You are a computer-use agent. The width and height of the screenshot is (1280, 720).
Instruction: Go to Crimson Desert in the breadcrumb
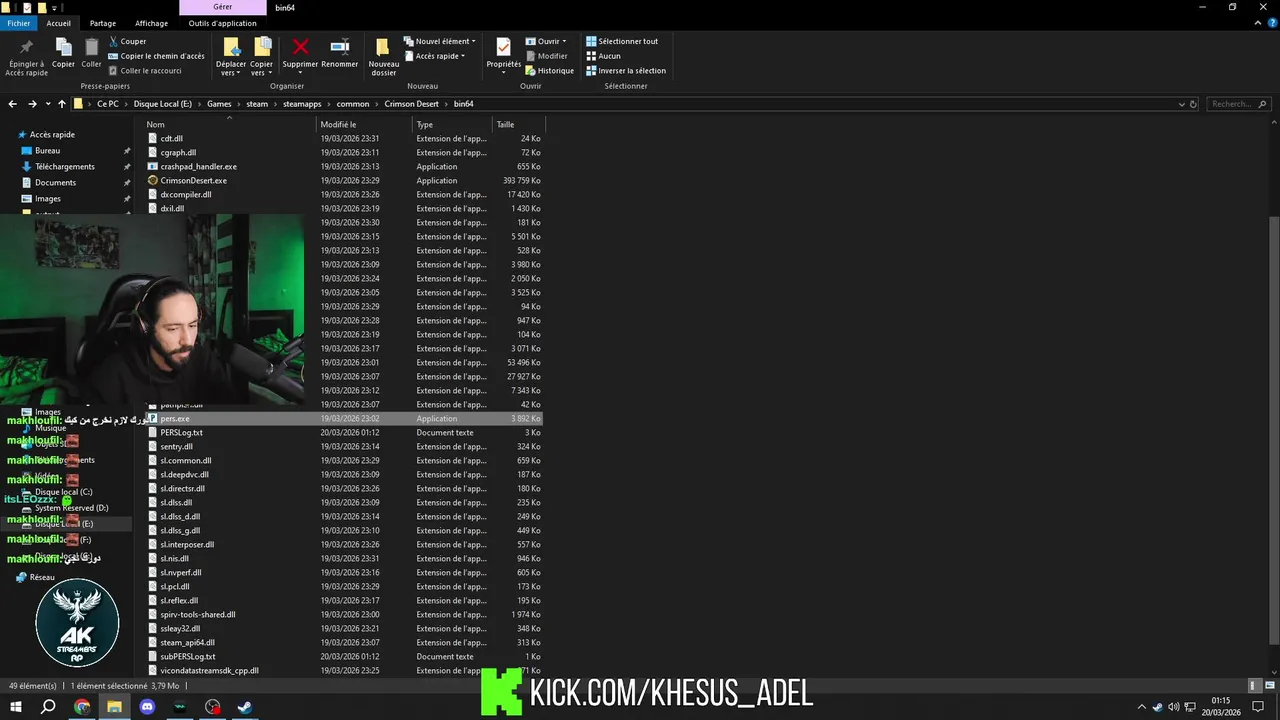[x=412, y=104]
